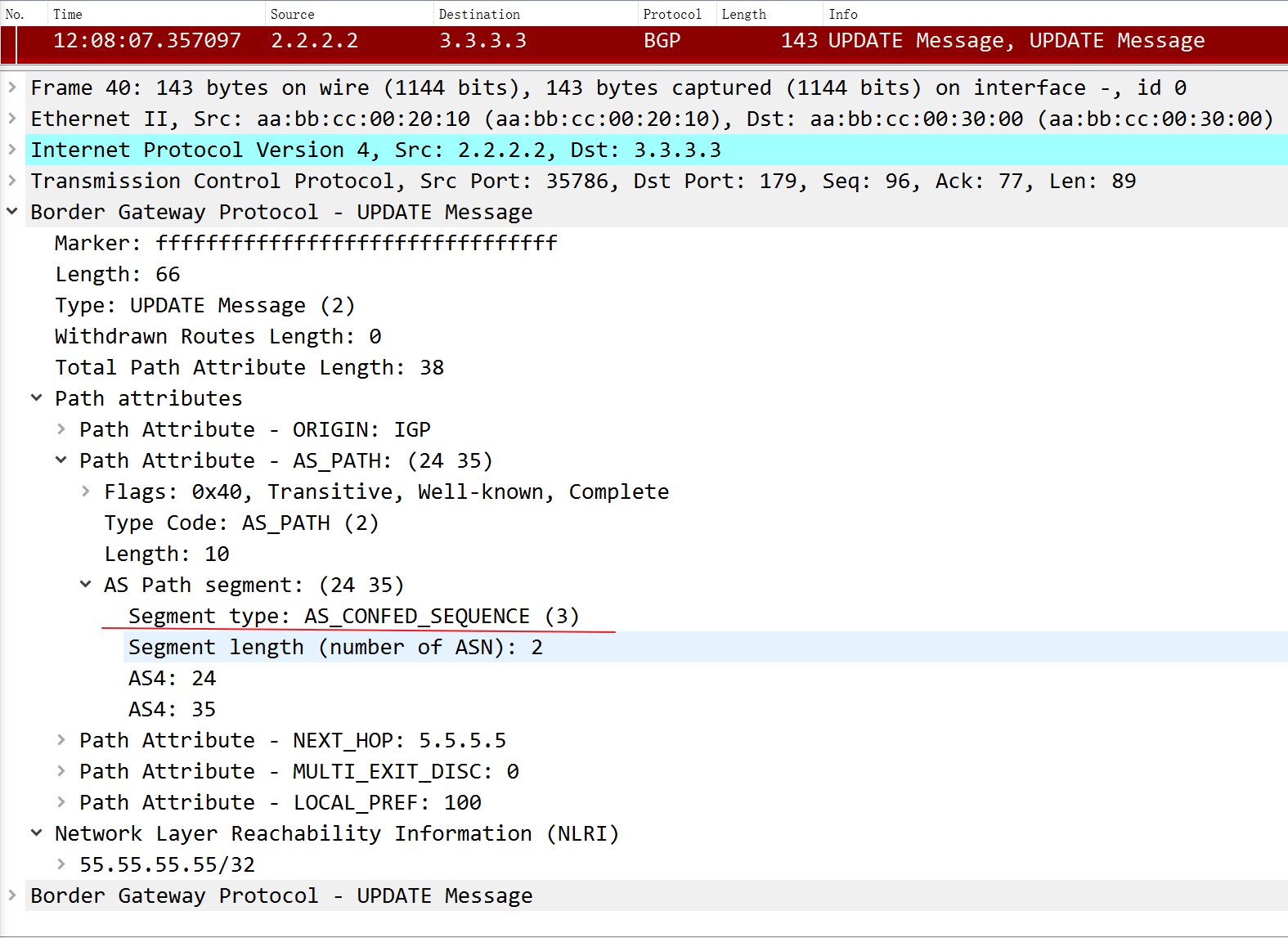Click the UPDATE Message info cell

(1016, 41)
